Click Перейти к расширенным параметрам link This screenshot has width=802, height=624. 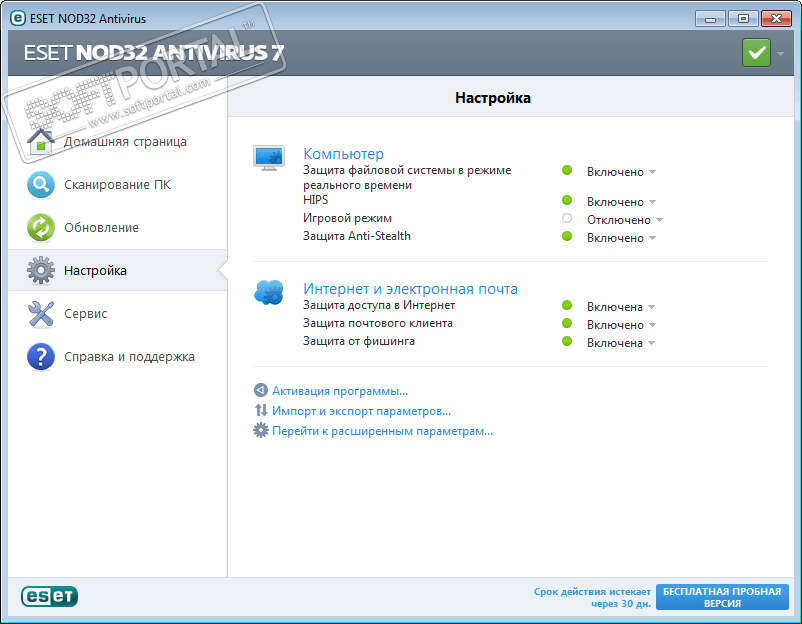pyautogui.click(x=382, y=431)
